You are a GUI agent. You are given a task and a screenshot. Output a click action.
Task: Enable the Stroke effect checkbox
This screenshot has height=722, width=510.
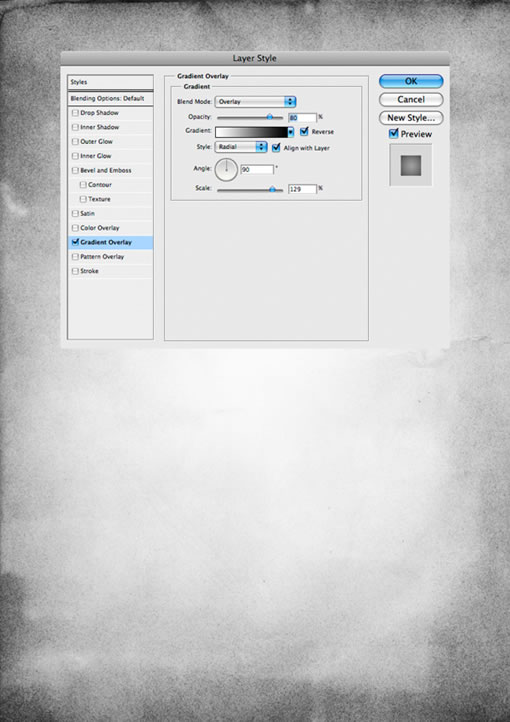(75, 271)
